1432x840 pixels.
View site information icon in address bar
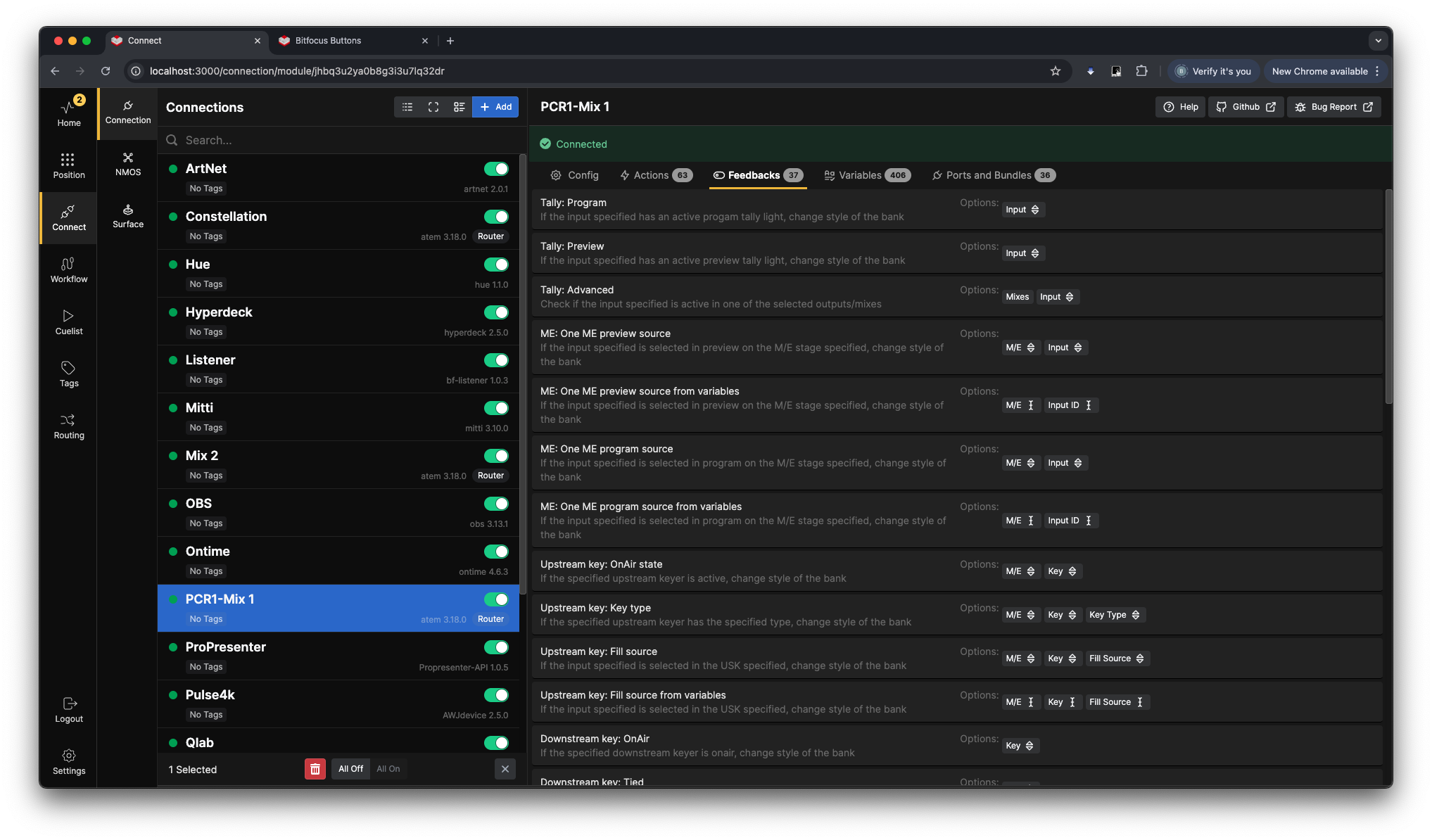click(136, 71)
